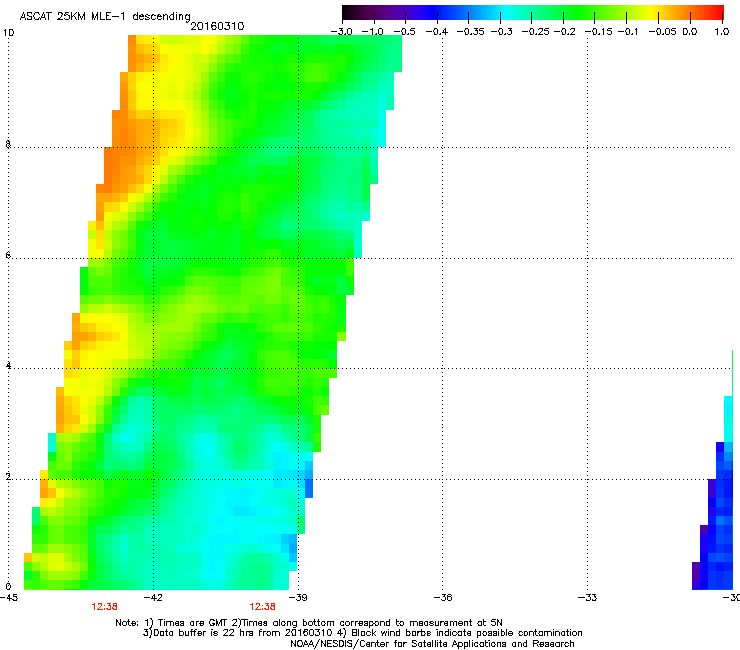Click the color bar label 0.0
Viewport: 740px width, 650px height.
point(690,32)
